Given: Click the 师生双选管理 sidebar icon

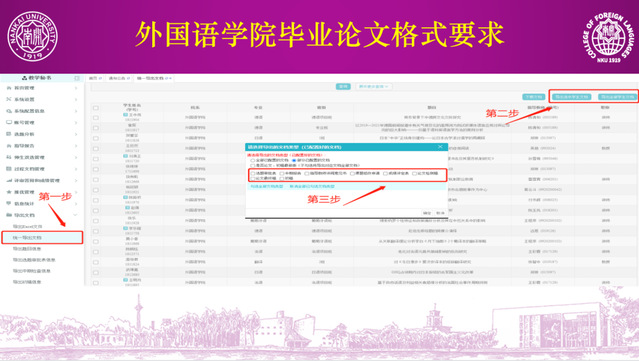Looking at the screenshot, I should [x=9, y=157].
